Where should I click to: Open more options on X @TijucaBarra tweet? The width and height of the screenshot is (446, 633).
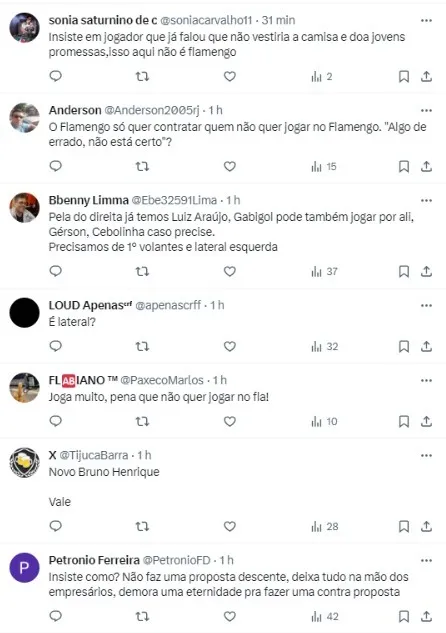point(426,455)
